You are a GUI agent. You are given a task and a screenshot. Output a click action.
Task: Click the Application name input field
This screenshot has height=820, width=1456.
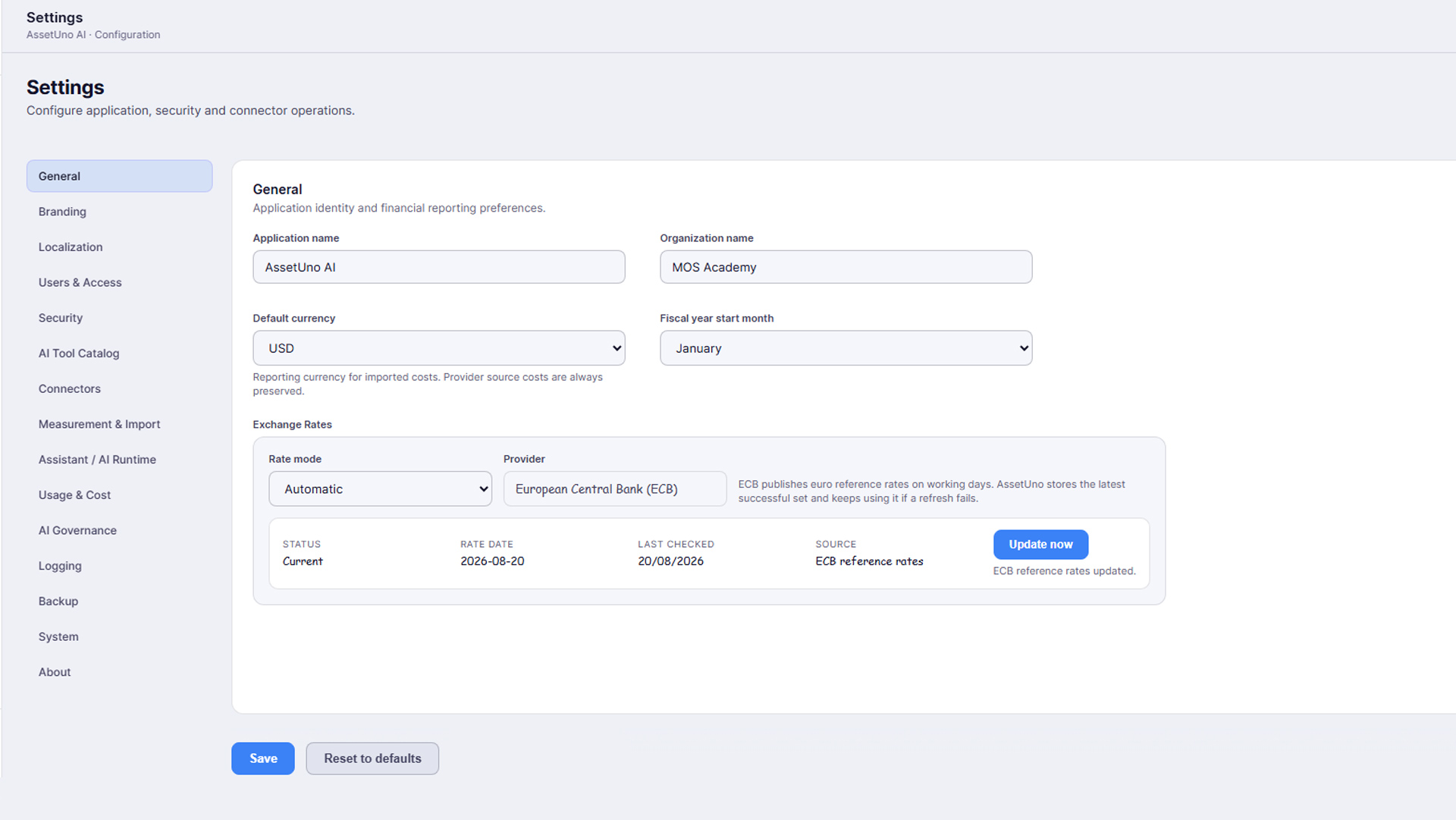(x=439, y=267)
